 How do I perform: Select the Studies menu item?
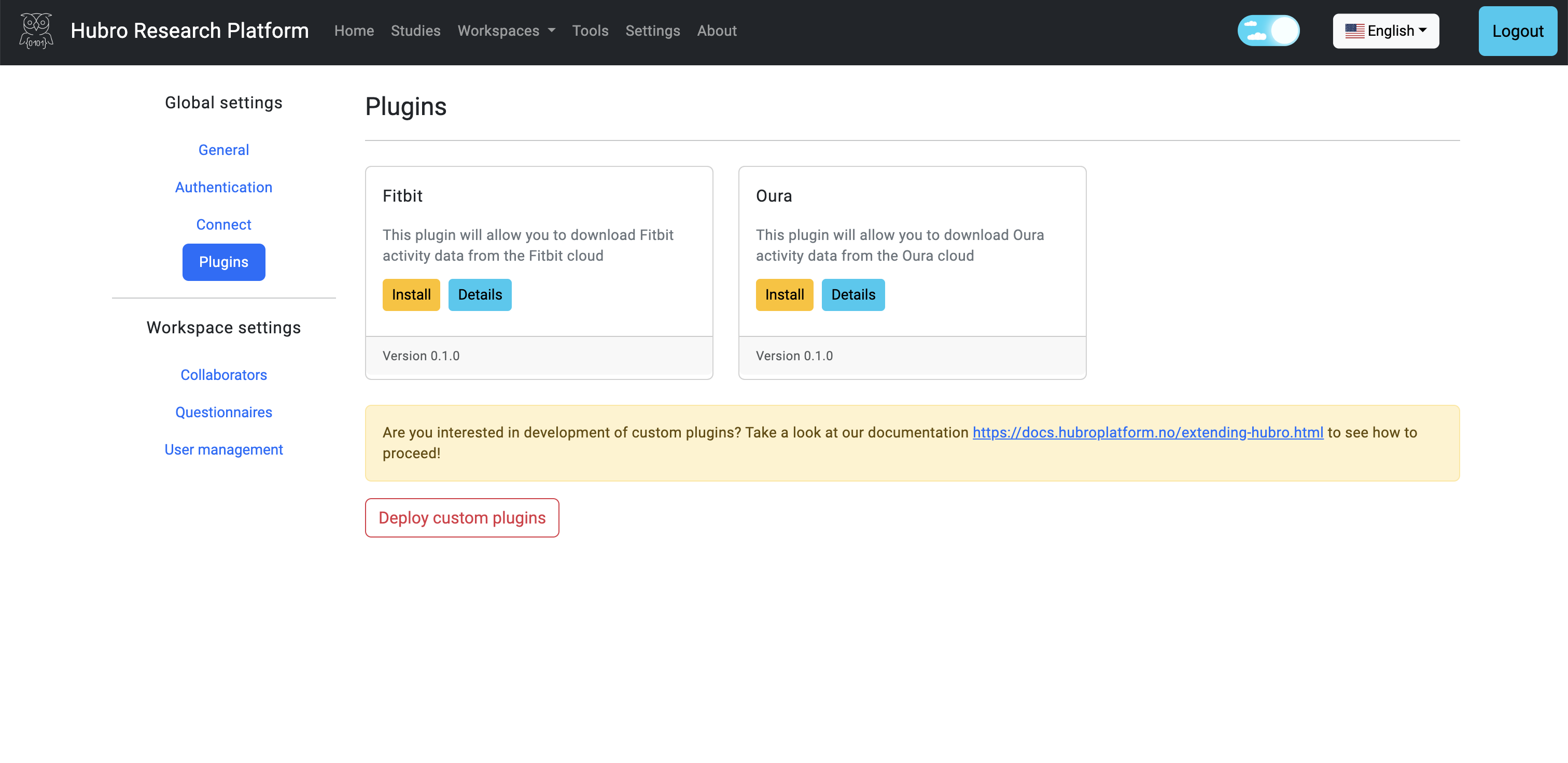coord(416,30)
